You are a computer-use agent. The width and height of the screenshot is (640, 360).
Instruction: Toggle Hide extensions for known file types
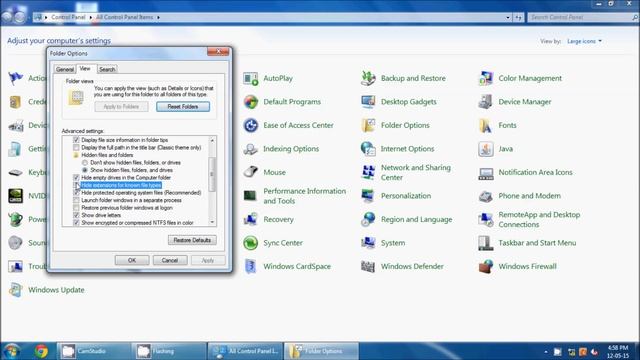(x=76, y=185)
